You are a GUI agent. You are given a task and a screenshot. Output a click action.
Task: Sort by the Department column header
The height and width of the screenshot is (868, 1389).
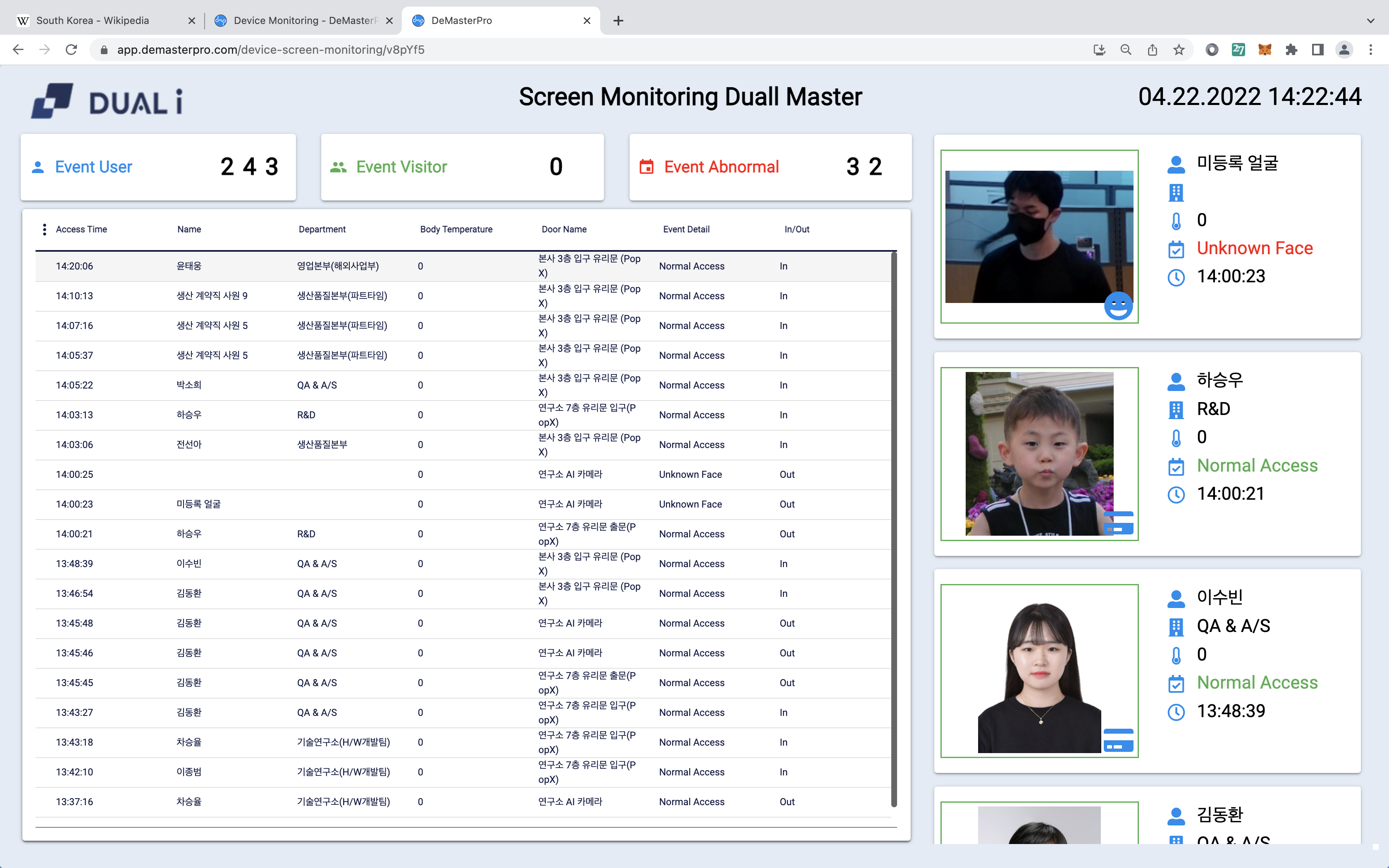click(322, 229)
